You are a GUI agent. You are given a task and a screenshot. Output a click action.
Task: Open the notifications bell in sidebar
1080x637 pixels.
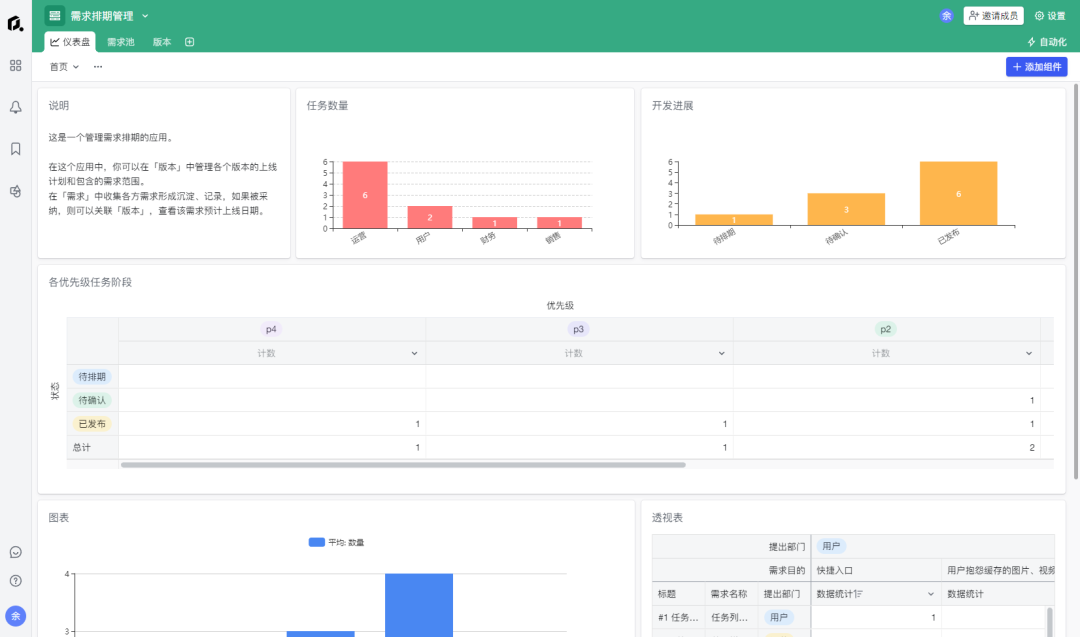click(15, 107)
